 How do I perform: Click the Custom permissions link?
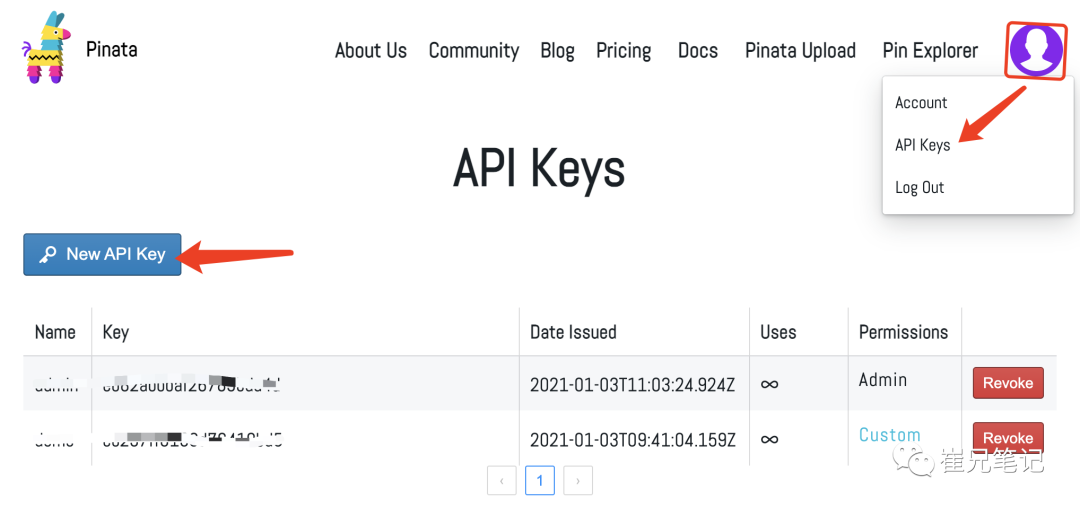point(889,435)
